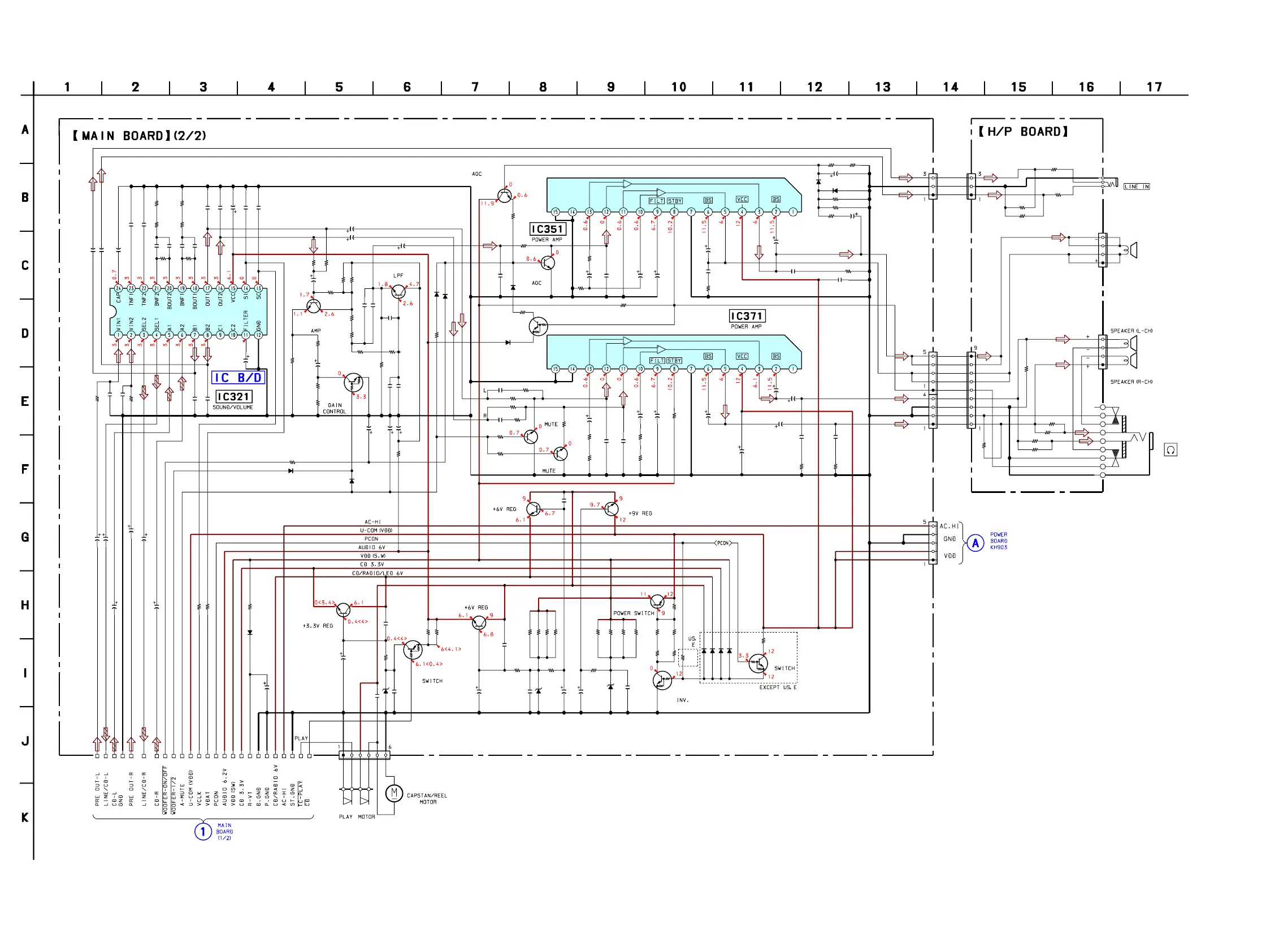This screenshot has width=1266, height=952.
Task: Select the blue IC B/D label
Action: (238, 378)
